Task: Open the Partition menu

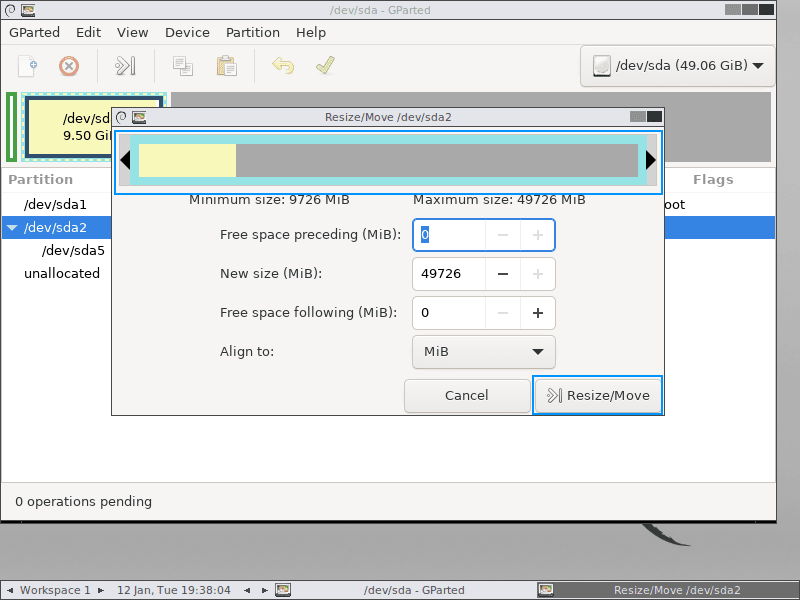Action: (253, 32)
